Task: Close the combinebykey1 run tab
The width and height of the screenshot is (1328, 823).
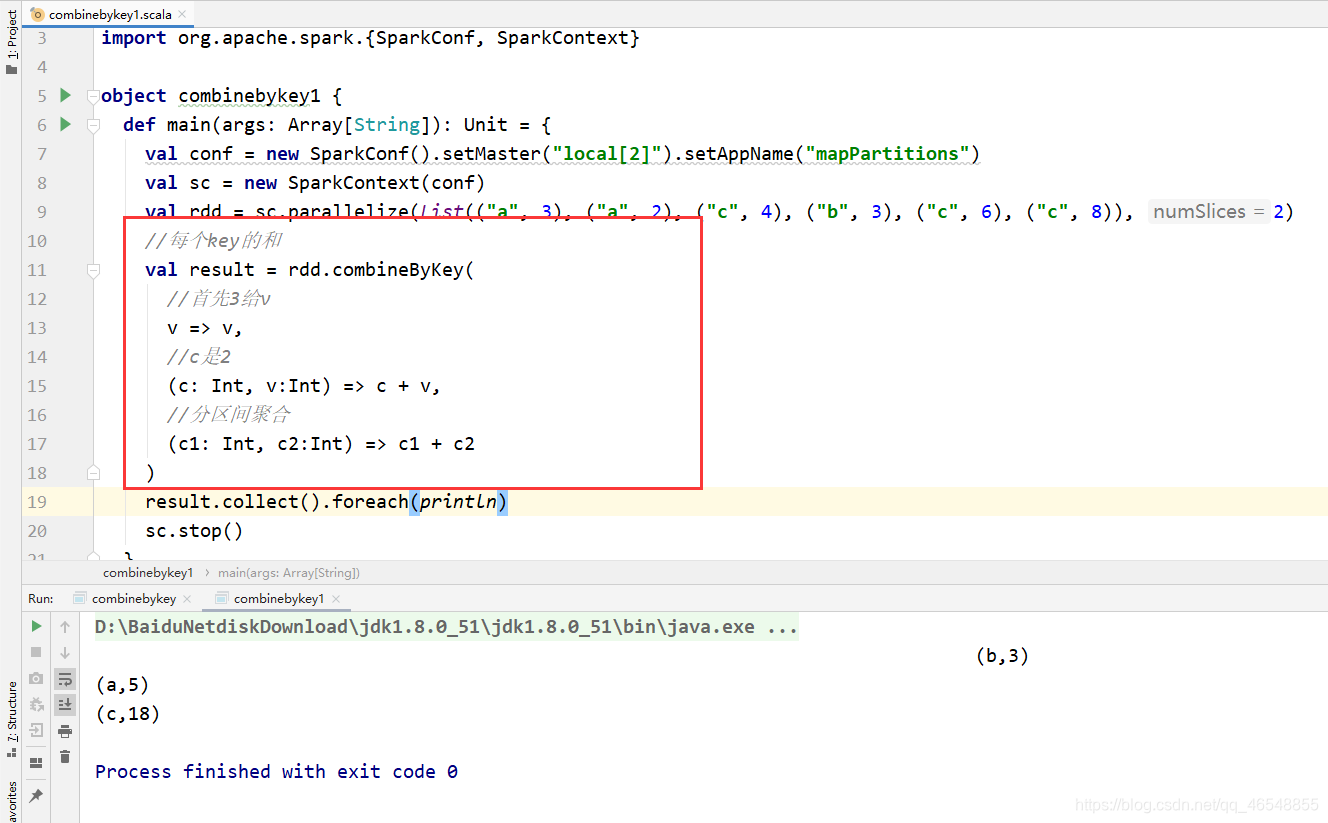Action: [336, 599]
